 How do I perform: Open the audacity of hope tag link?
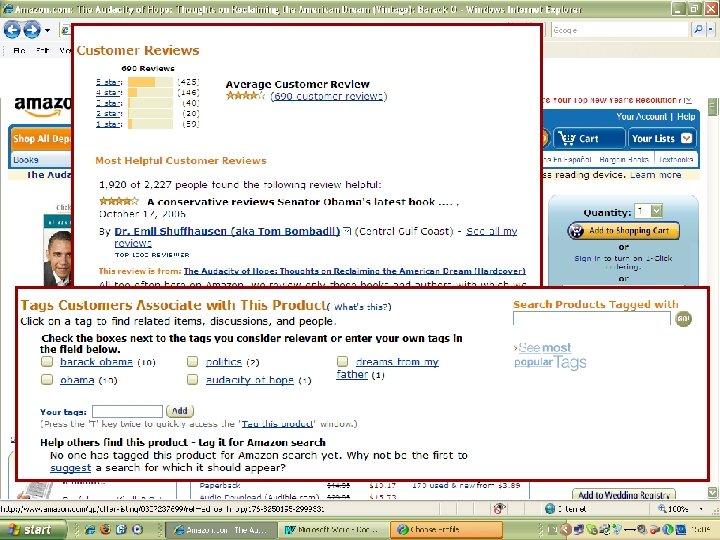249,380
